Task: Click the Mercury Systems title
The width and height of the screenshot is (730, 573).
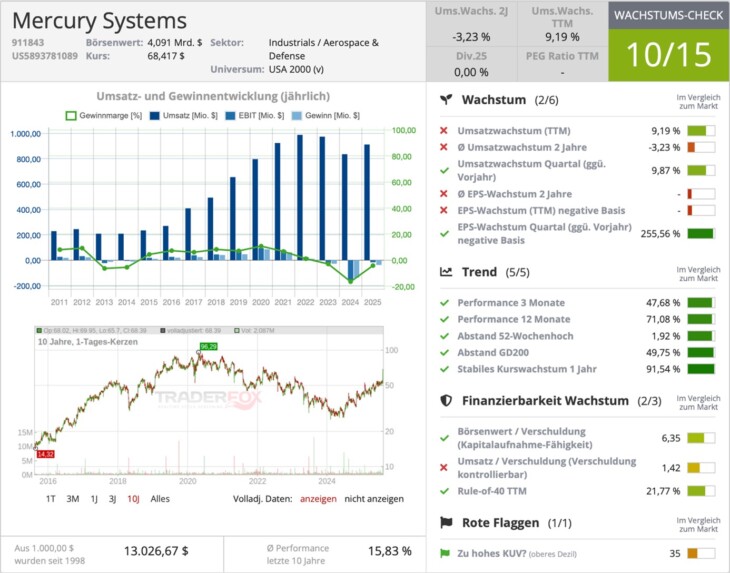Action: [x=99, y=21]
